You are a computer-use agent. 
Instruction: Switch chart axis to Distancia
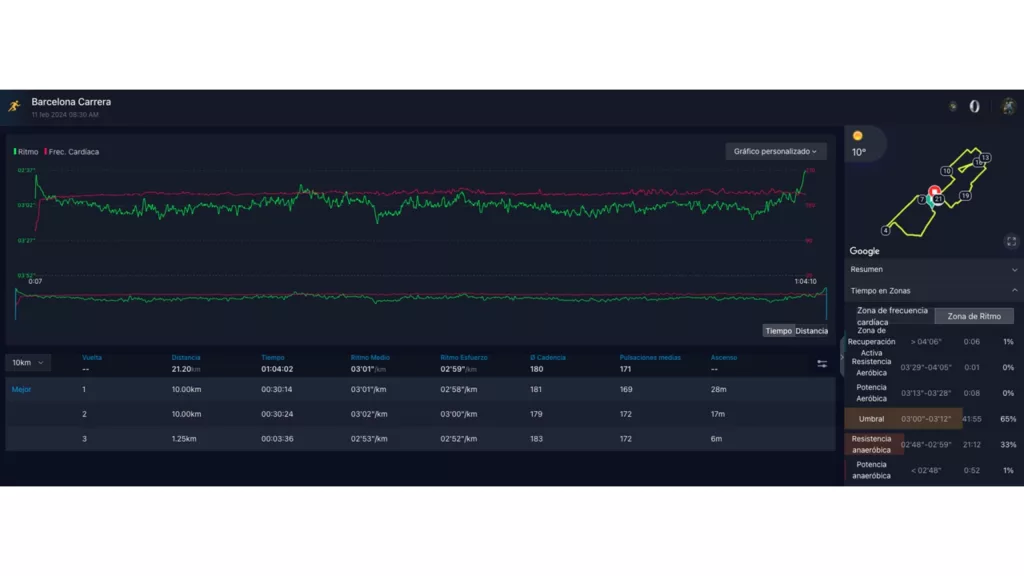812,331
